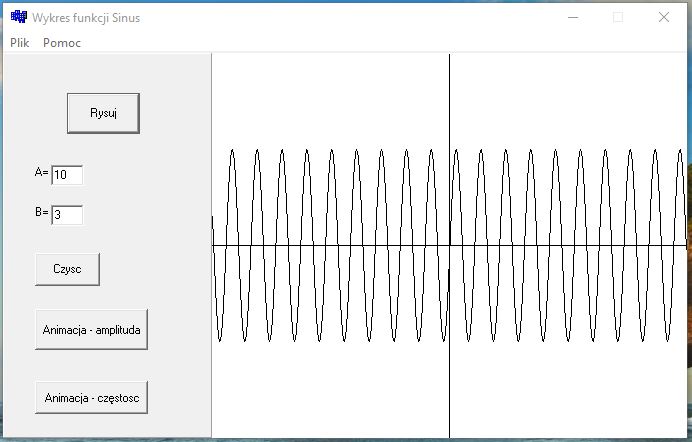Maximize the Wykres funkcji Sinus window
Screen dimensions: 692x442
tap(618, 17)
